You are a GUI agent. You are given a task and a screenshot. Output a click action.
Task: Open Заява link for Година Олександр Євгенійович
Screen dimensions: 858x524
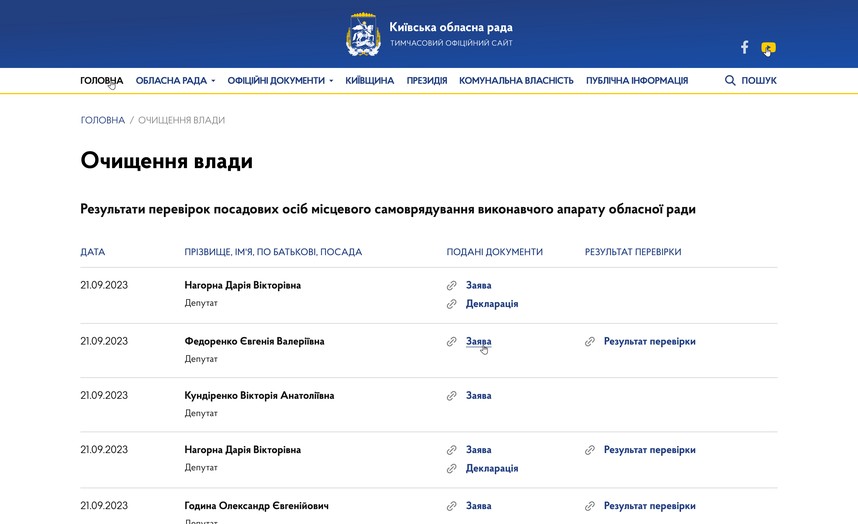[x=479, y=506]
